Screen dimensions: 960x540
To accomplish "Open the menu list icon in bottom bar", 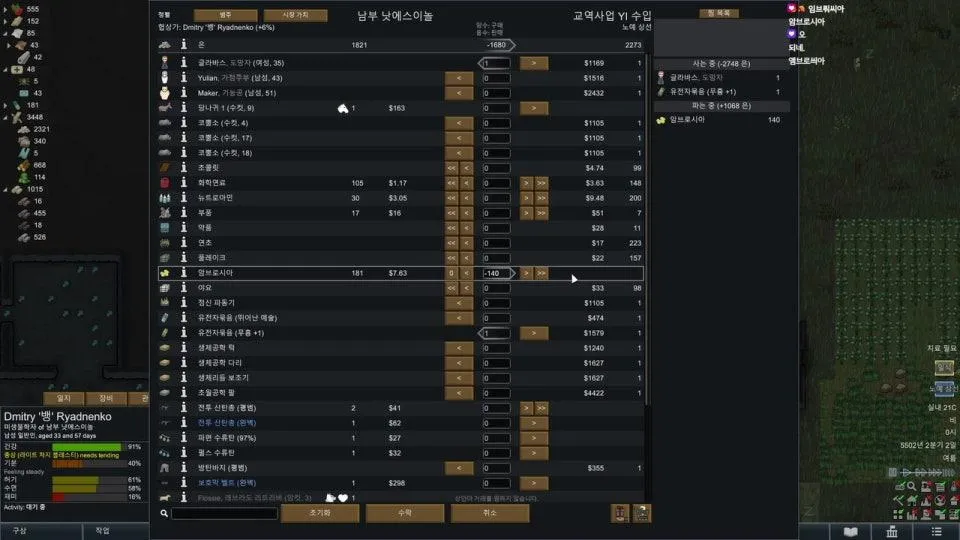I will 937,531.
